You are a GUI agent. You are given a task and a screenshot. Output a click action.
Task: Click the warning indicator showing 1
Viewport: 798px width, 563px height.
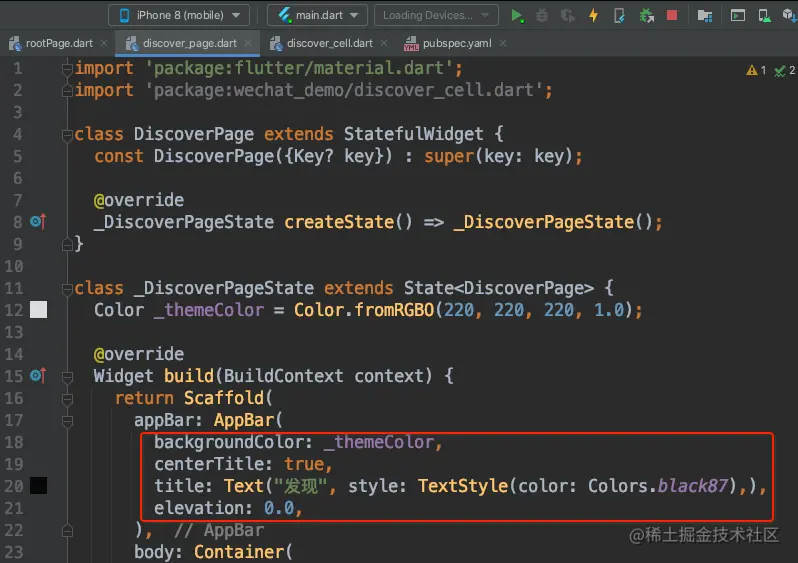[x=756, y=70]
